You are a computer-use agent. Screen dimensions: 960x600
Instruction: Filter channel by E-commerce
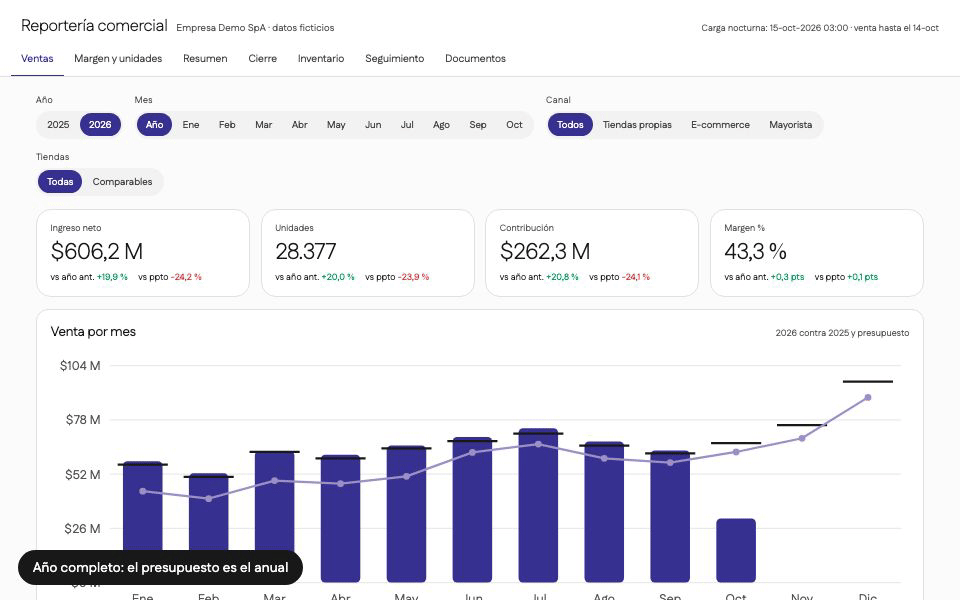click(721, 125)
